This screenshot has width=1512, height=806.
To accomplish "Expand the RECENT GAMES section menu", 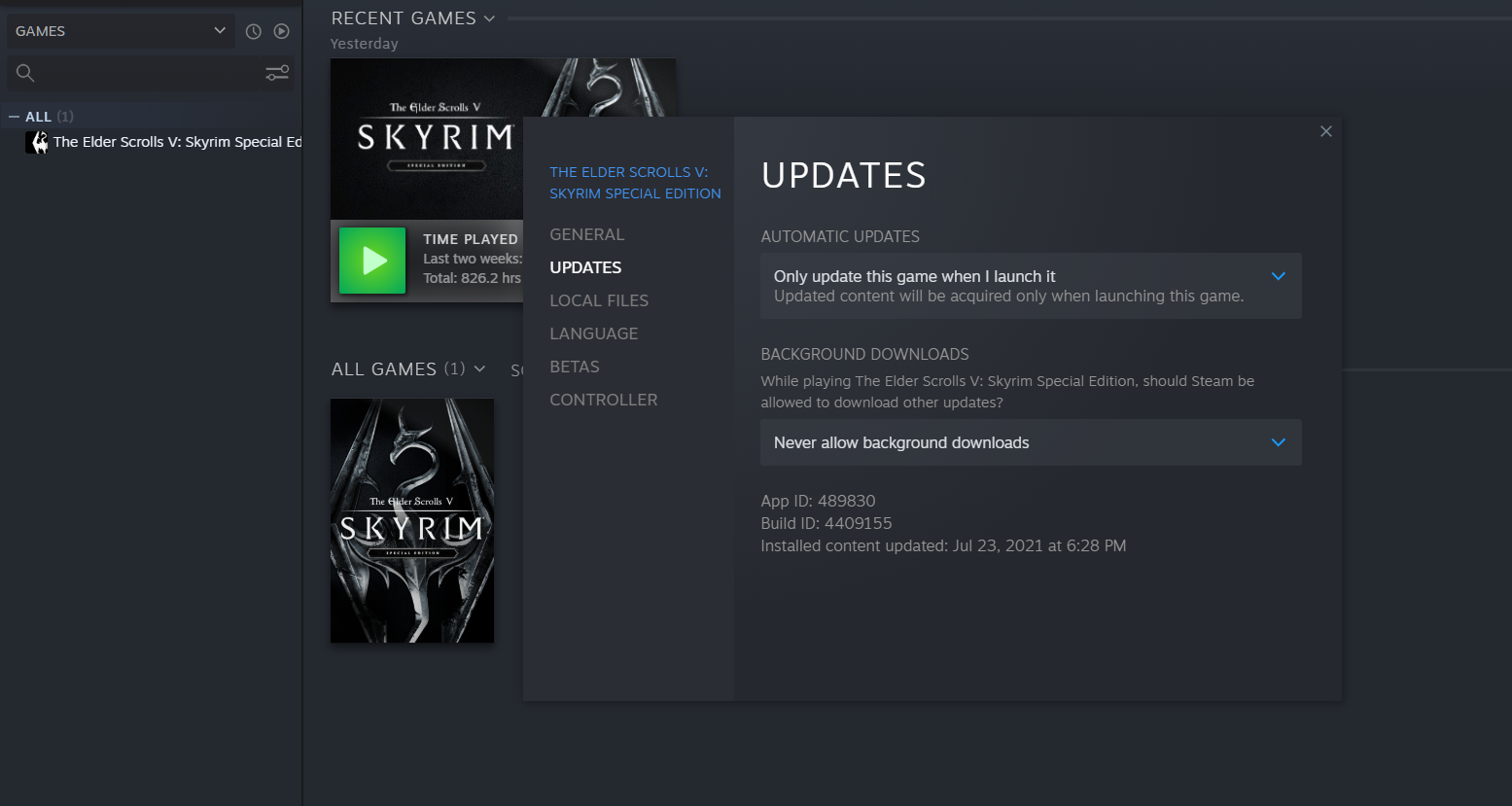I will pos(489,18).
